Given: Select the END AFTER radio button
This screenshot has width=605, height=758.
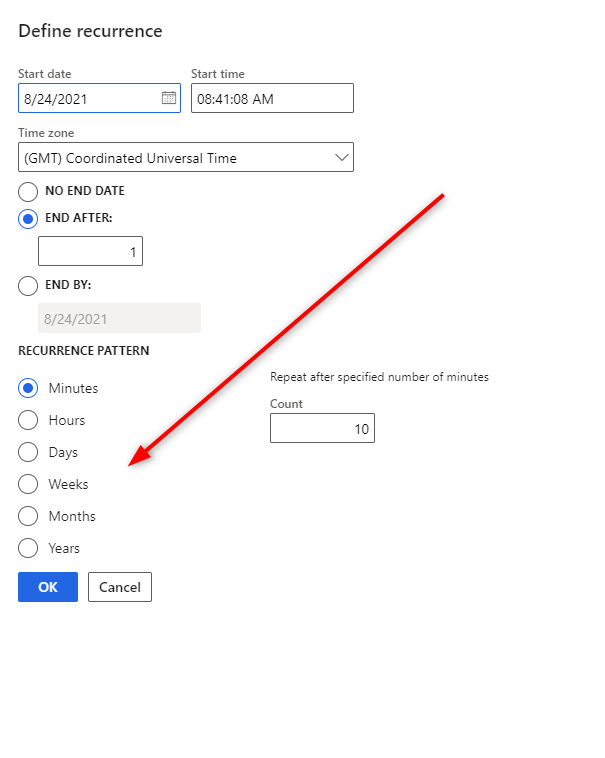Looking at the screenshot, I should (28, 220).
